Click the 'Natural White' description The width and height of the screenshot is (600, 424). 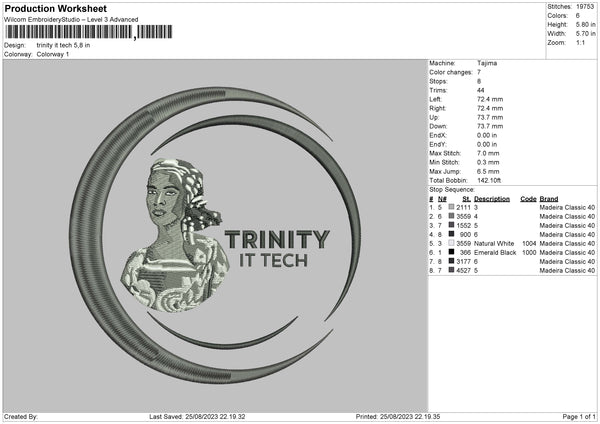coord(494,243)
